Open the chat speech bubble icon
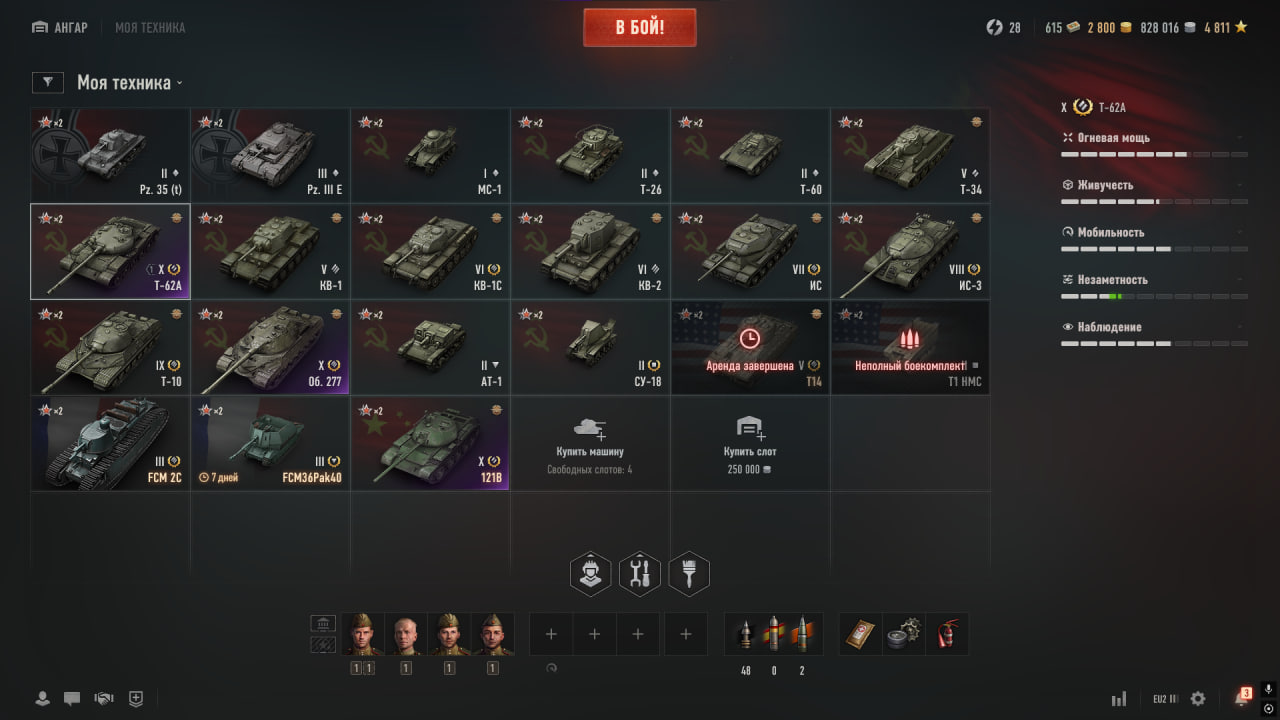Screen dimensions: 1280x720 [x=72, y=699]
